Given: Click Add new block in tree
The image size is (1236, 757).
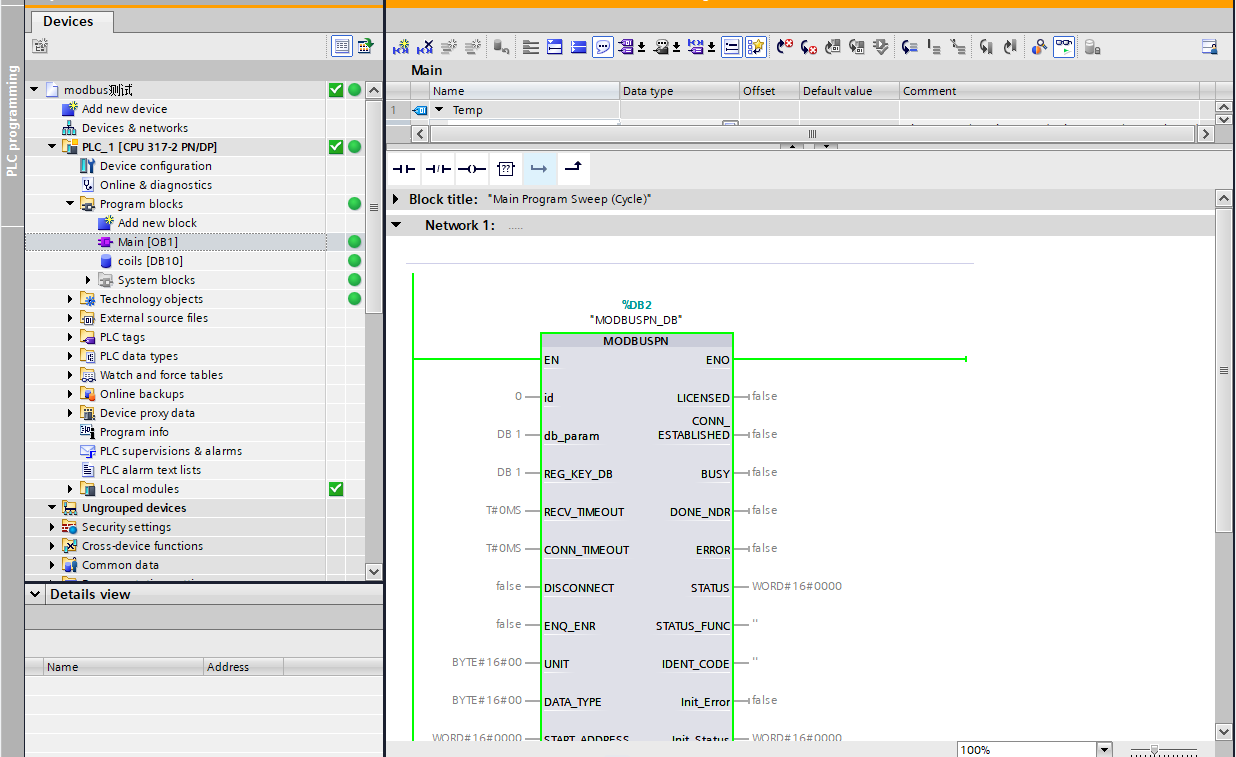Looking at the screenshot, I should click(x=156, y=223).
